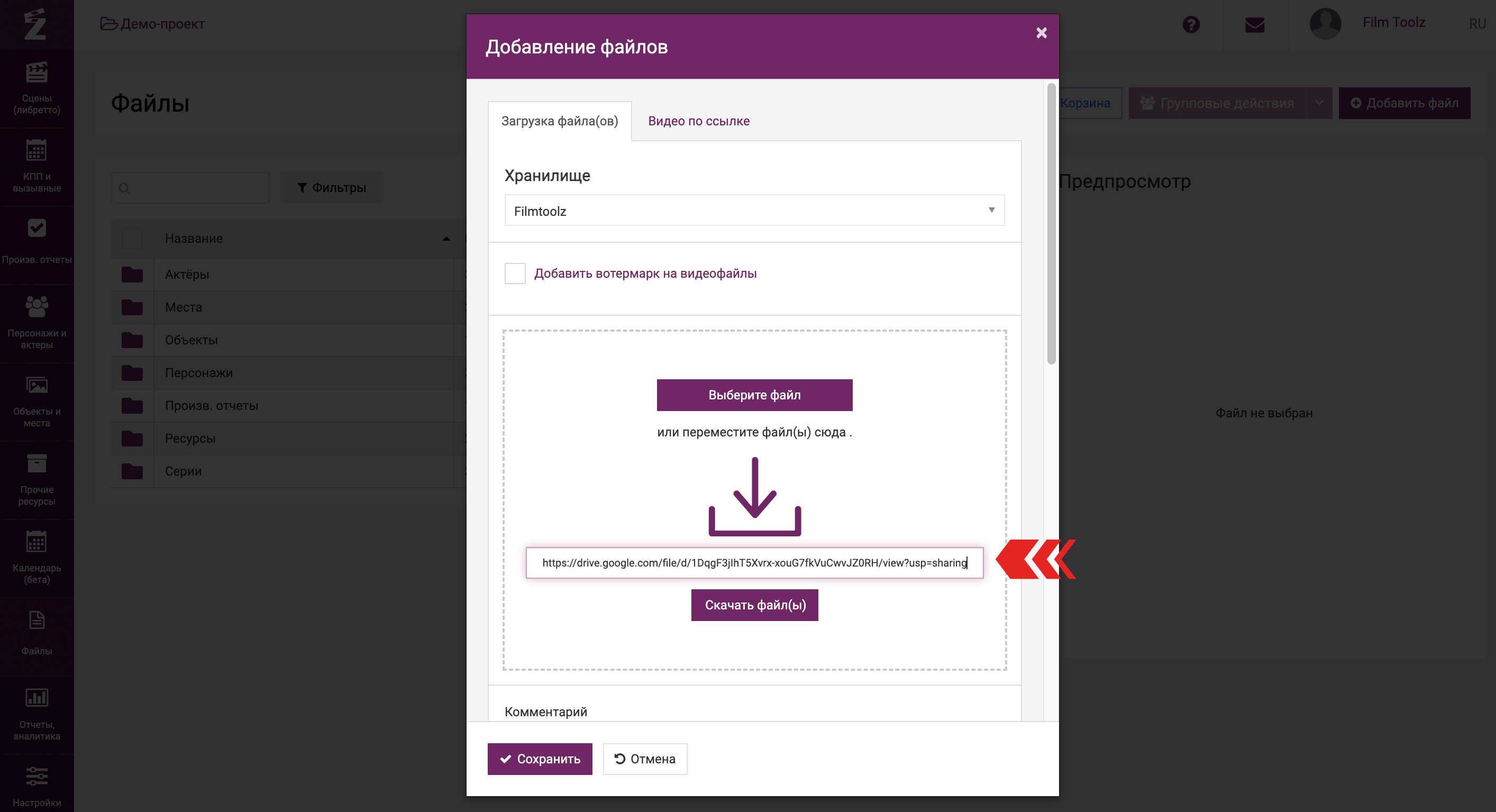Image resolution: width=1496 pixels, height=812 pixels.
Task: Click the Filmtoolz Z logo
Action: pyautogui.click(x=35, y=24)
